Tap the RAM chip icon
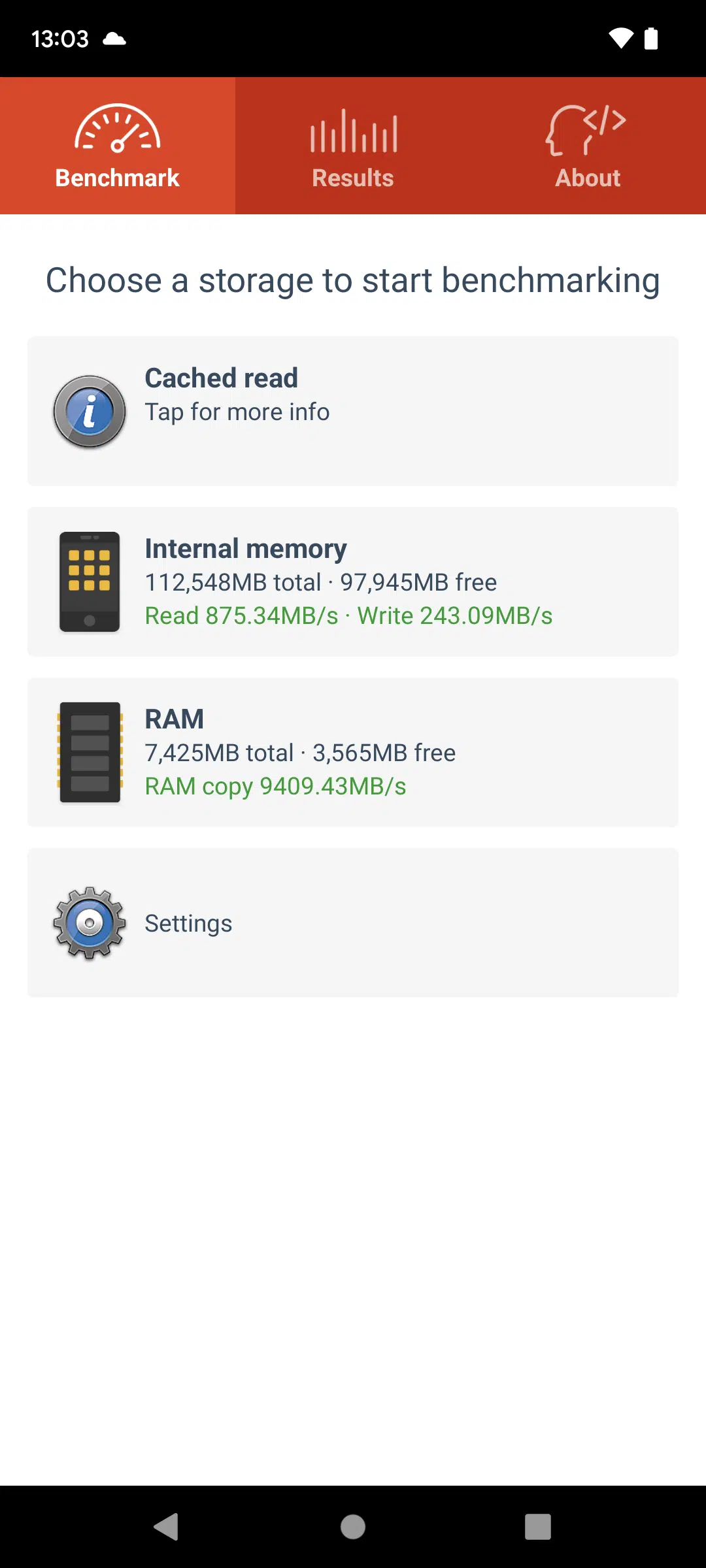Viewport: 706px width, 1568px height. (x=90, y=752)
